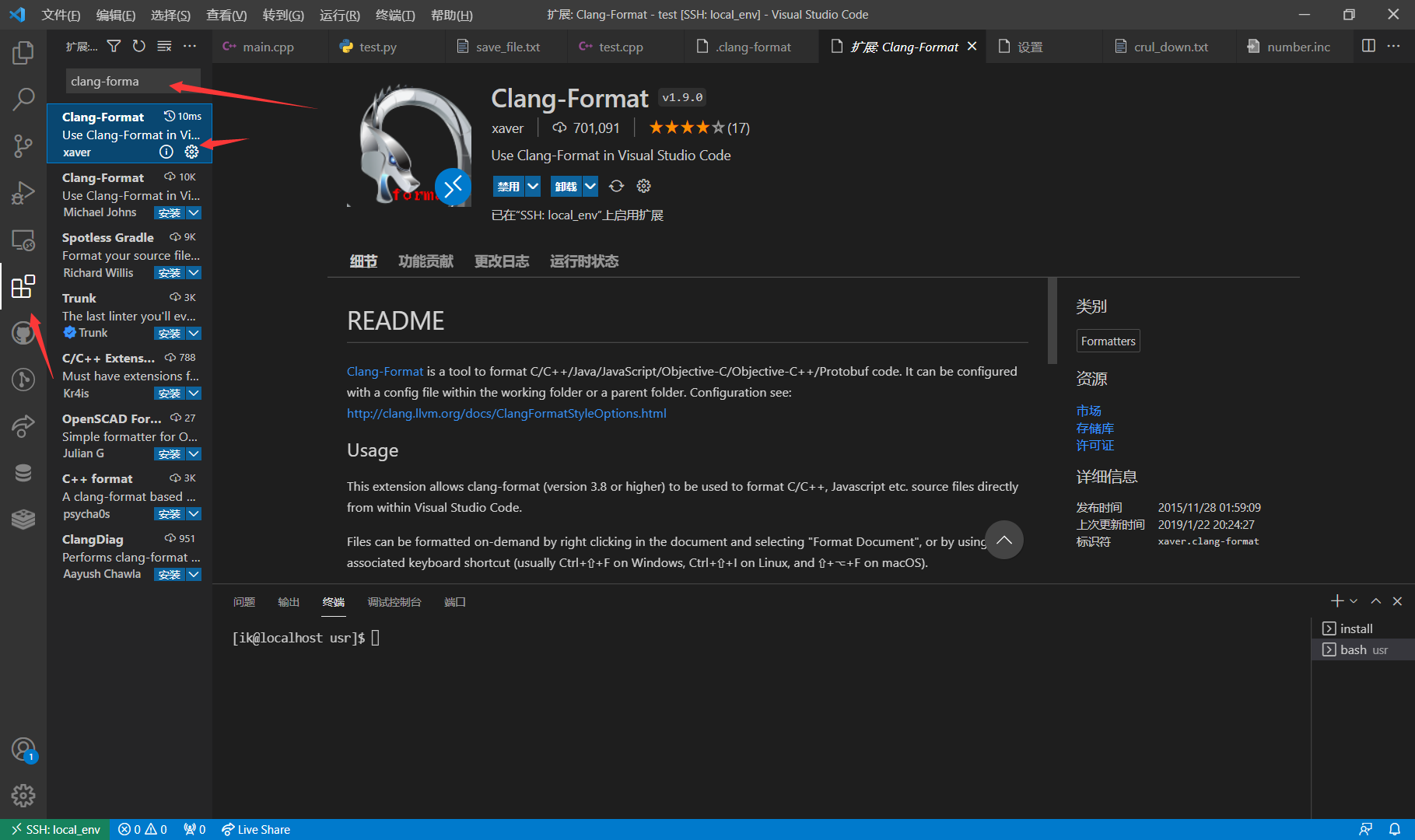This screenshot has height=840, width=1415.
Task: Expand the 卸载 button dropdown
Action: (x=590, y=186)
